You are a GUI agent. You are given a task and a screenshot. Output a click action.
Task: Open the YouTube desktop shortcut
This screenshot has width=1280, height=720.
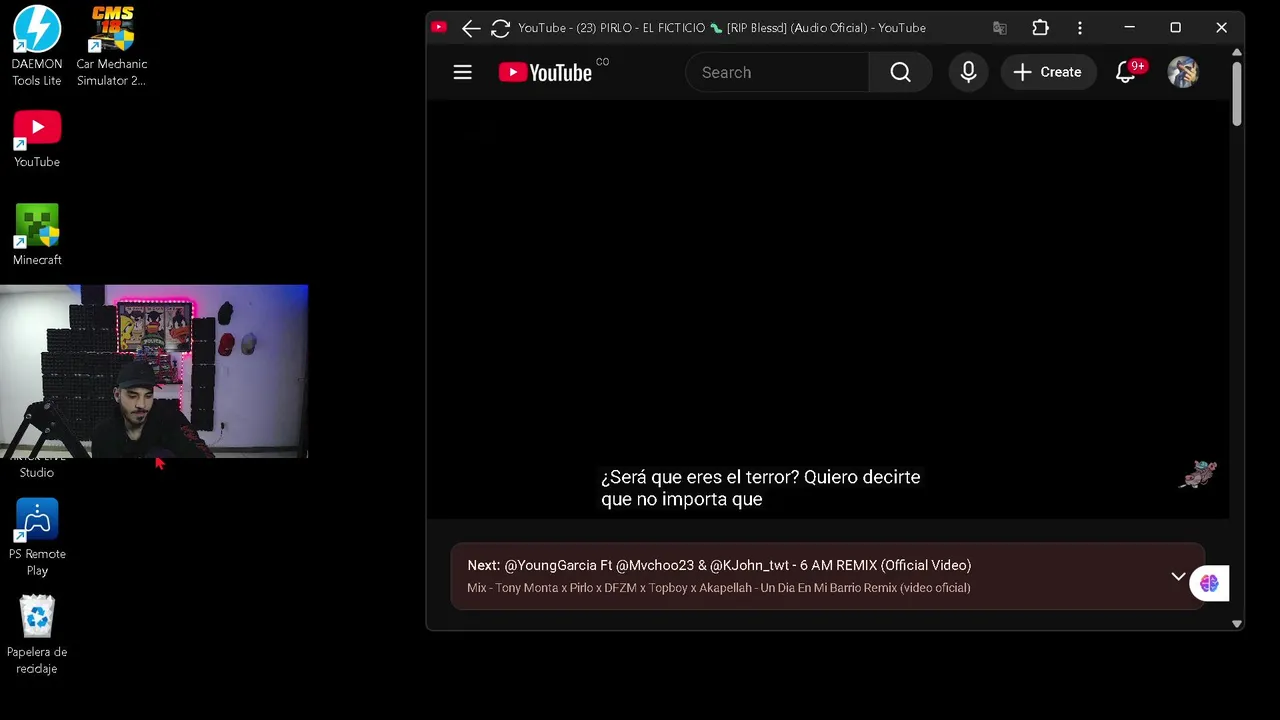[37, 139]
